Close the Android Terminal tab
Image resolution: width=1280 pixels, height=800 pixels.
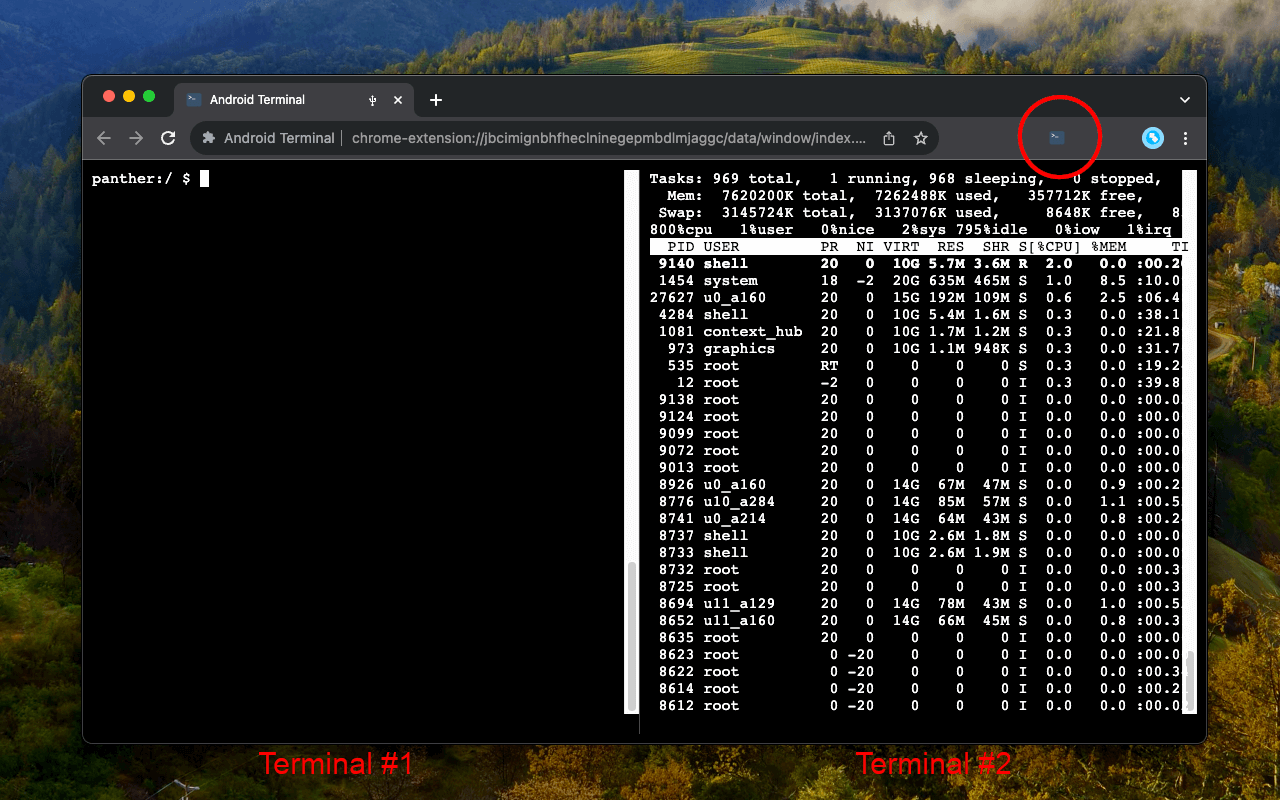tap(398, 100)
